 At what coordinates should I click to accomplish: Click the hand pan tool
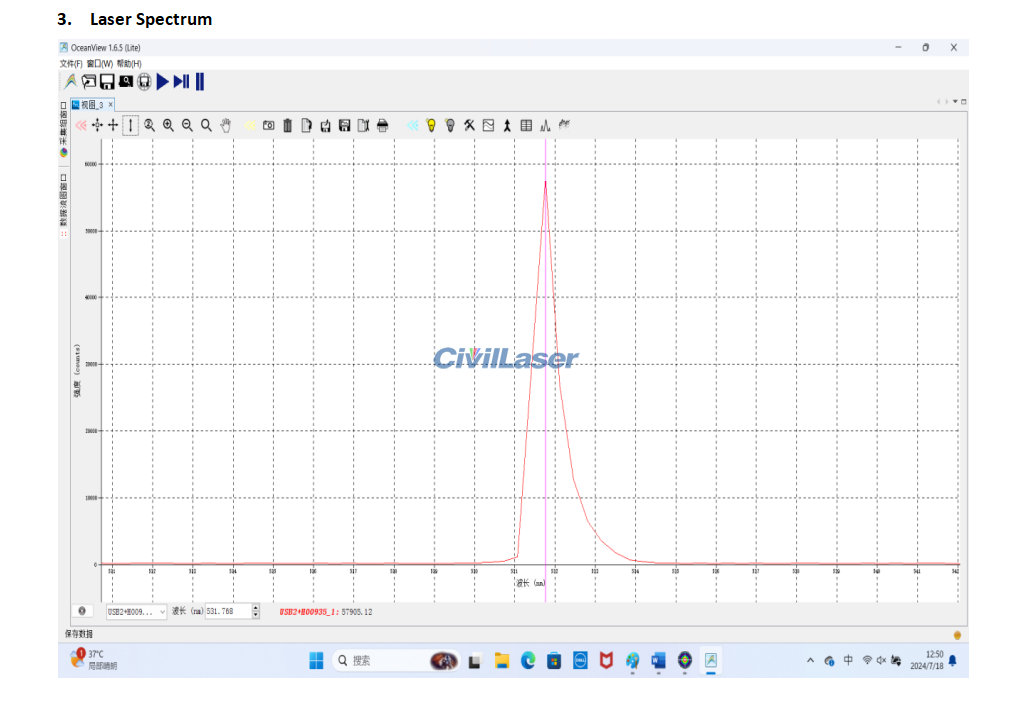coord(226,125)
